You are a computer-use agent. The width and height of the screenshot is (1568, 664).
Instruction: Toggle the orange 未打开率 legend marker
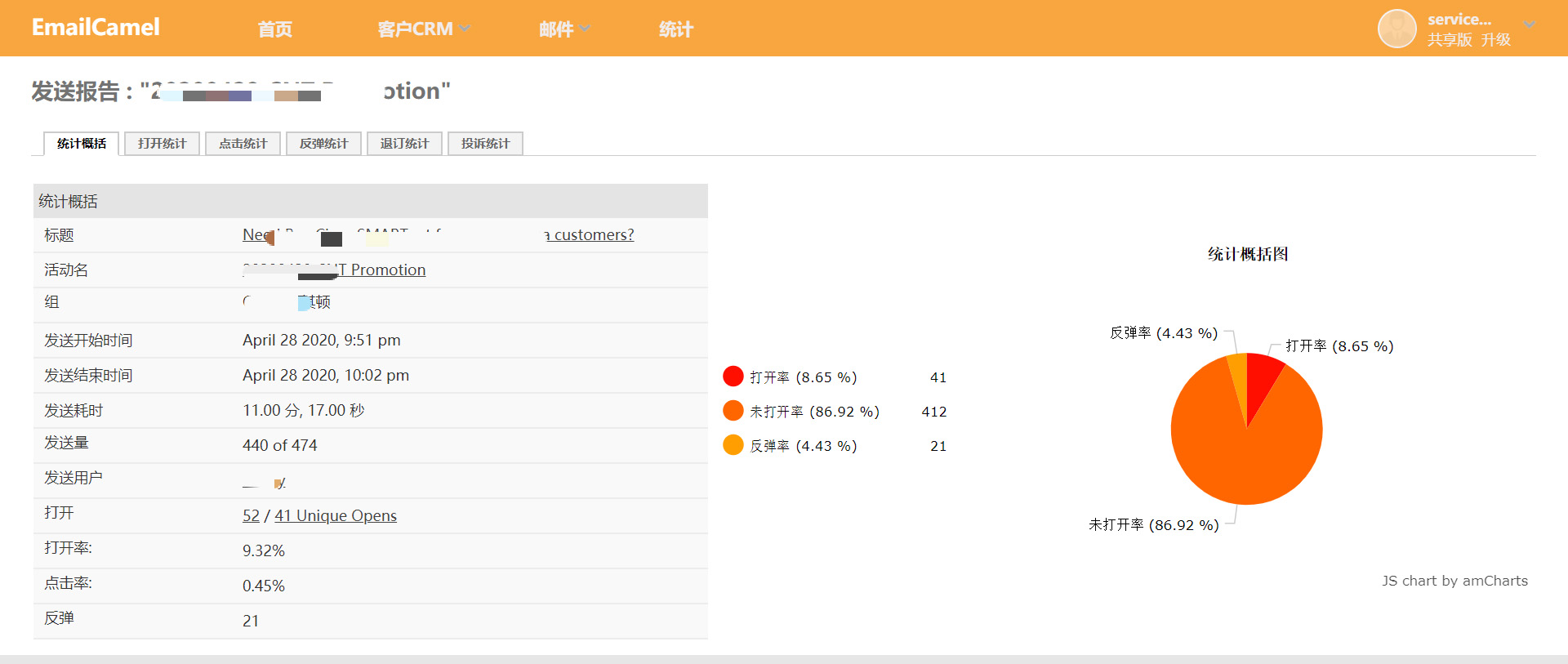point(733,410)
